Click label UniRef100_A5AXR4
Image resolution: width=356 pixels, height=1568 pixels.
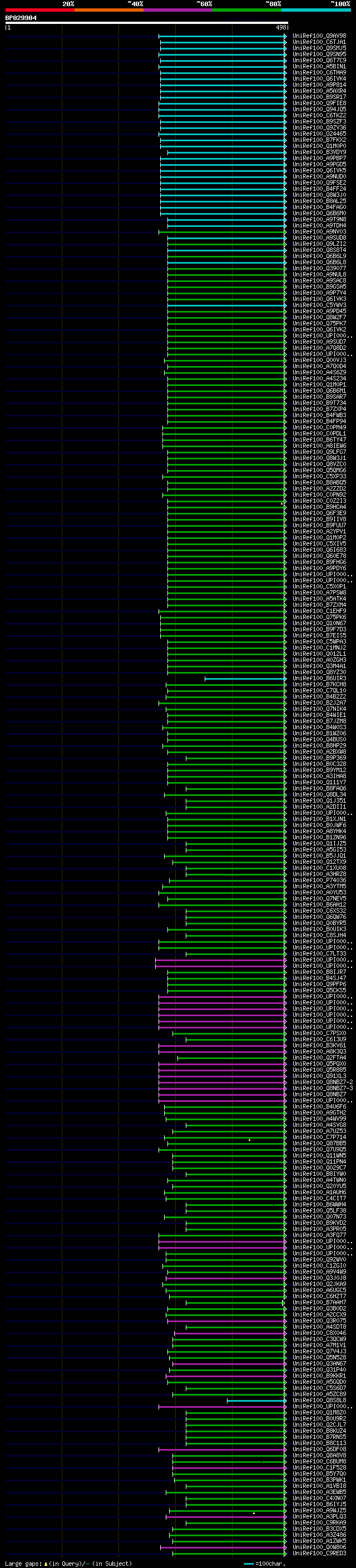(x=319, y=91)
